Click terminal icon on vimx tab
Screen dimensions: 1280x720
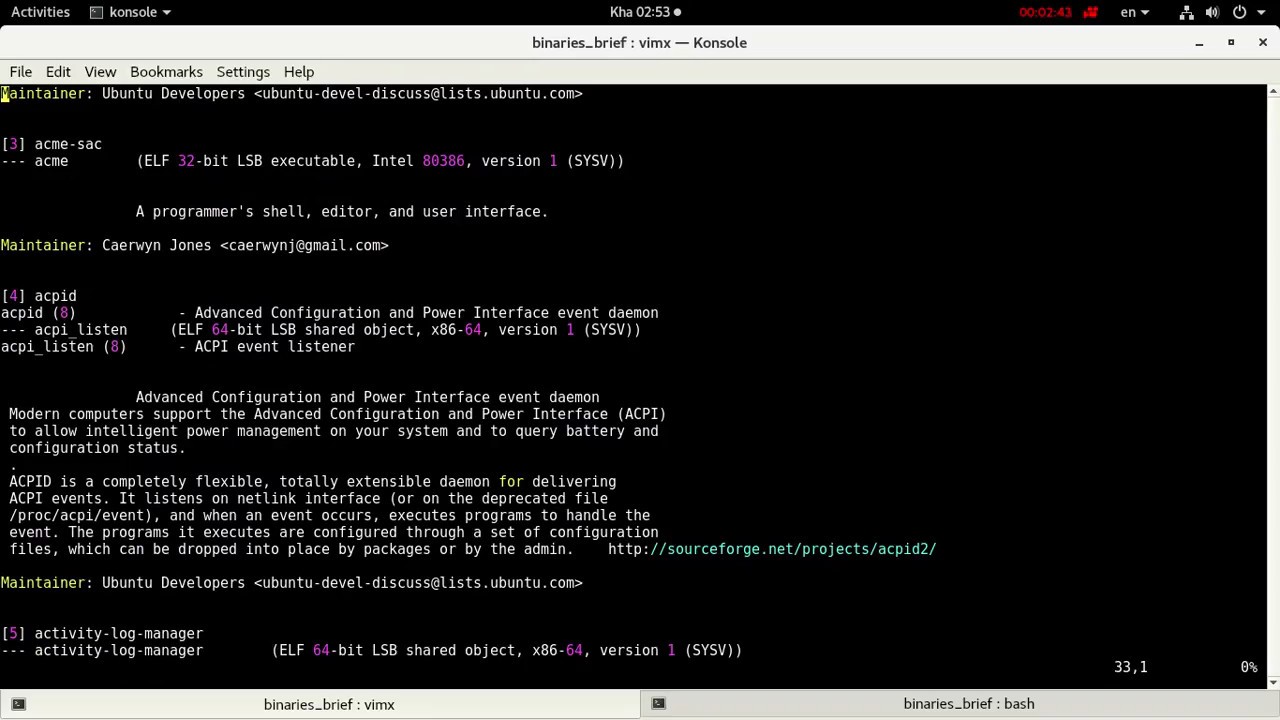pos(18,704)
